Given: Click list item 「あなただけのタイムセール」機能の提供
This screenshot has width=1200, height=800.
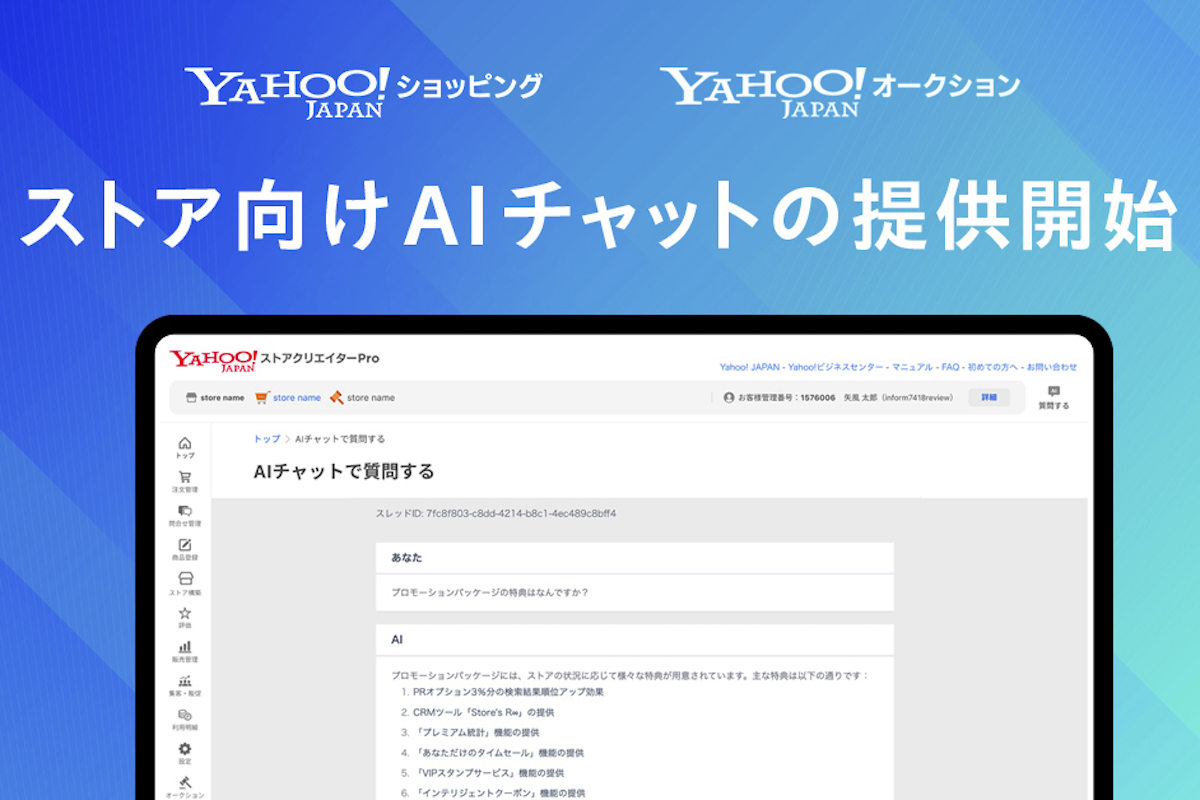Looking at the screenshot, I should [x=498, y=753].
